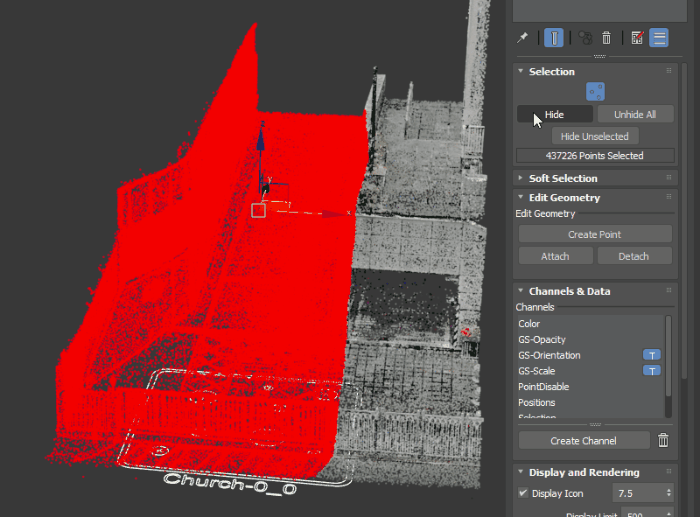The image size is (700, 517).
Task: Click the Soft Selection rollout grip handle
Action: pos(669,178)
